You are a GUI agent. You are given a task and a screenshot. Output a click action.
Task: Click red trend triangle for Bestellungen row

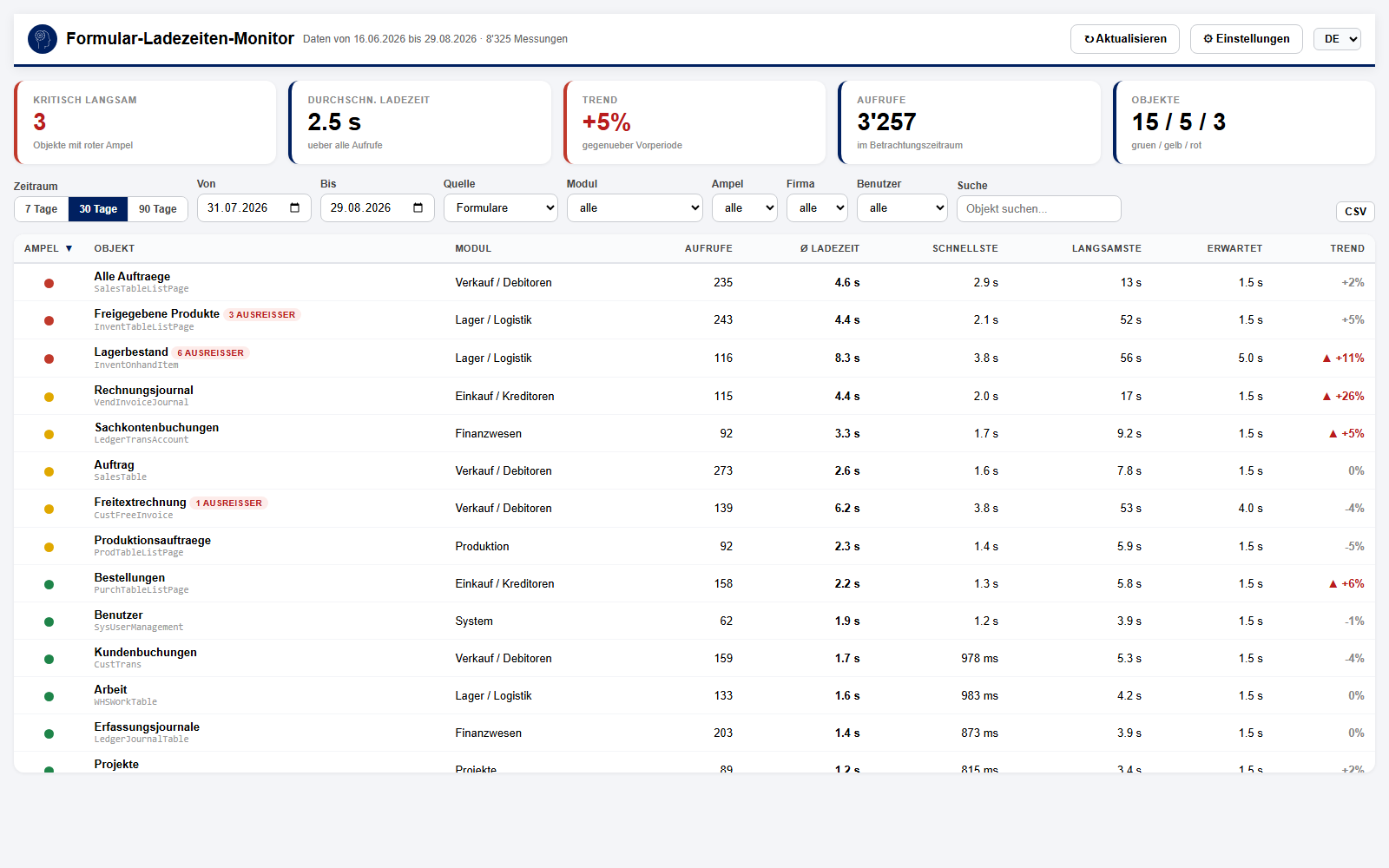1333,584
